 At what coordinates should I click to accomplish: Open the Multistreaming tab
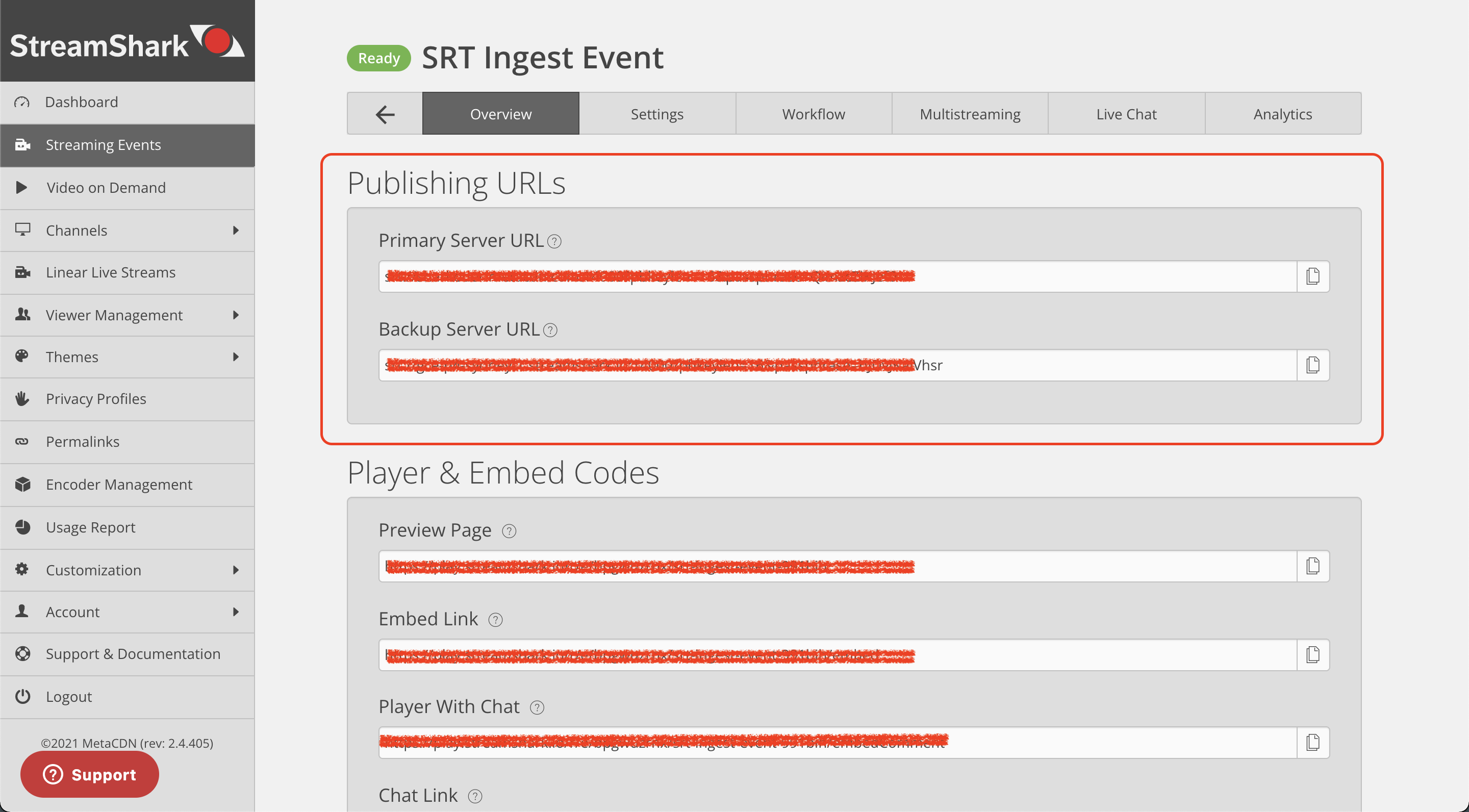tap(970, 114)
